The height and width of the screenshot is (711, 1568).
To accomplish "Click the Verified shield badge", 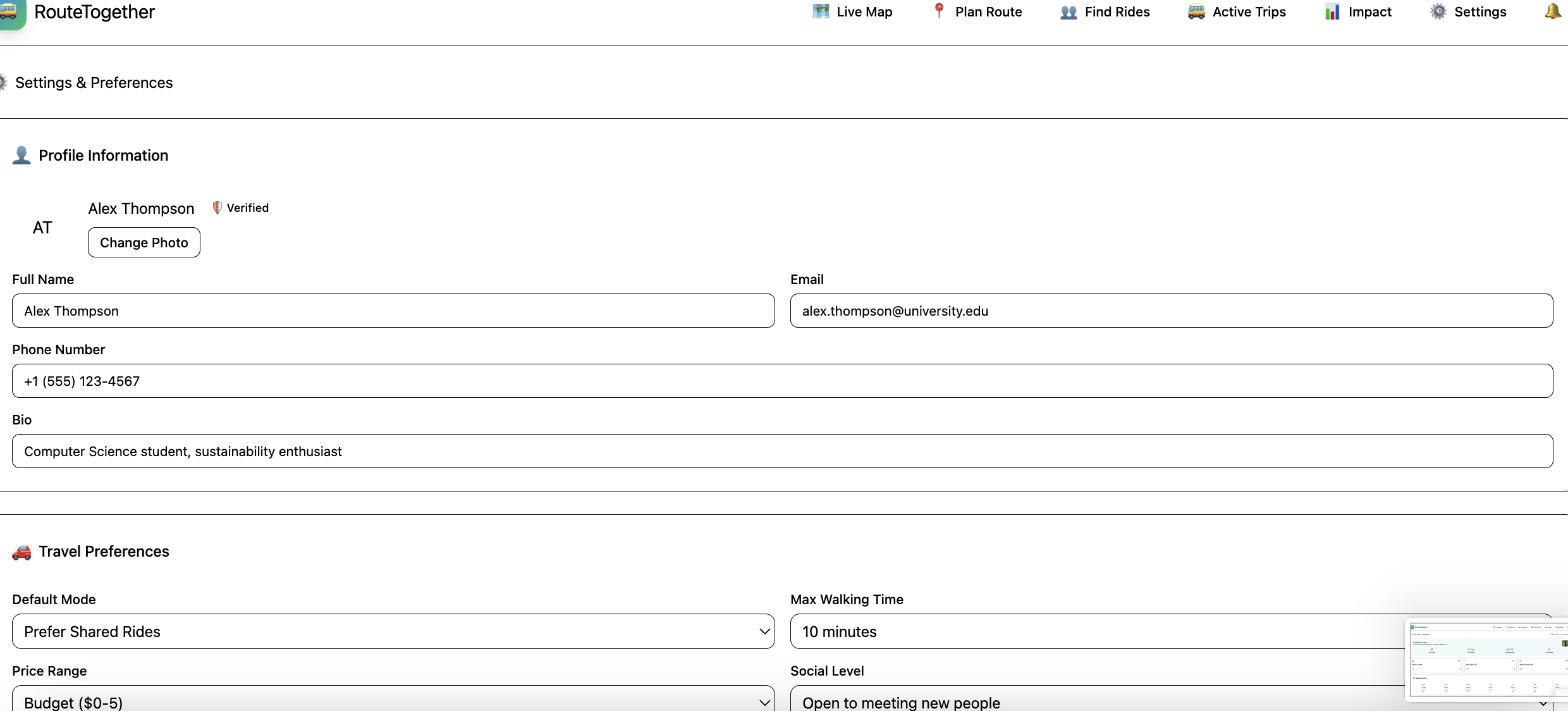I will coord(217,207).
